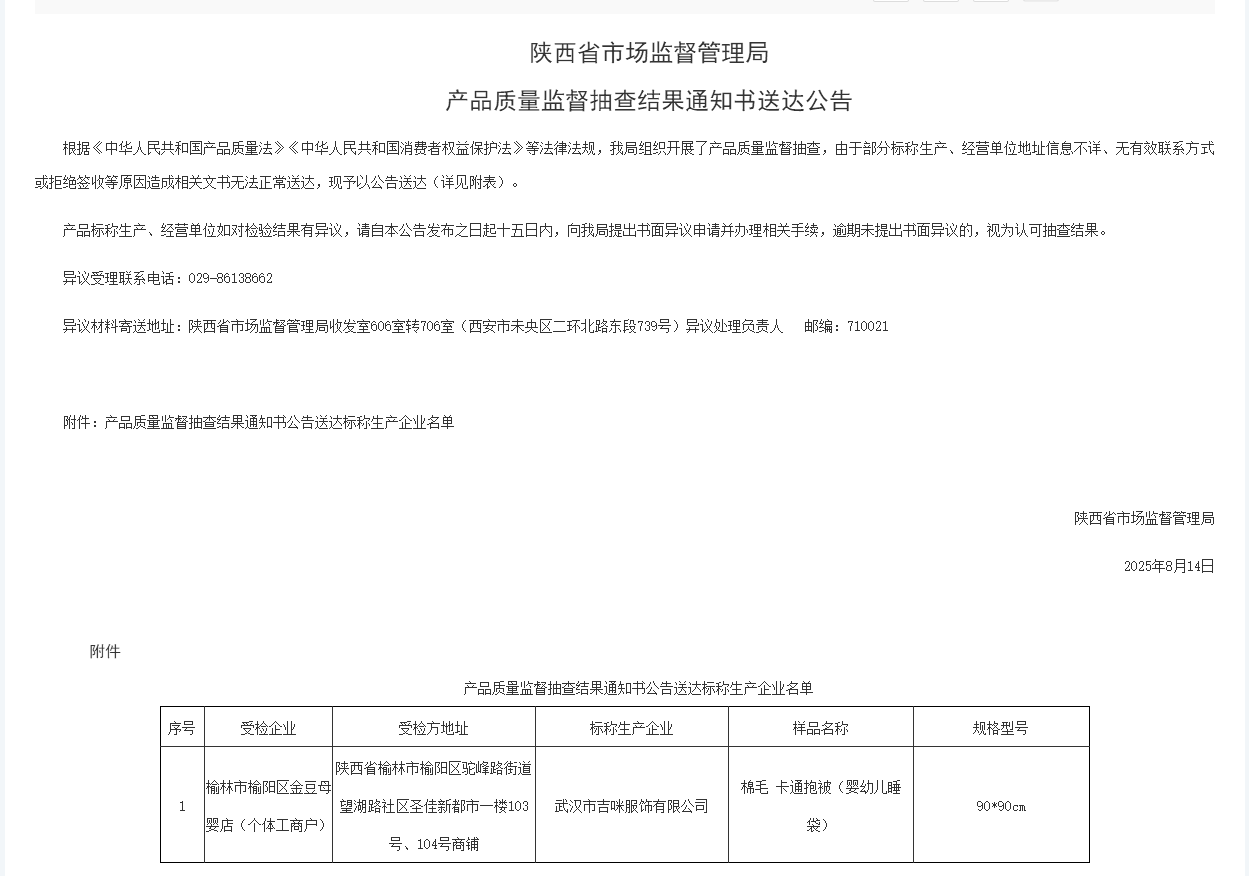
Task: Click the 90*90cm specification cell
Action: pyautogui.click(x=1000, y=806)
